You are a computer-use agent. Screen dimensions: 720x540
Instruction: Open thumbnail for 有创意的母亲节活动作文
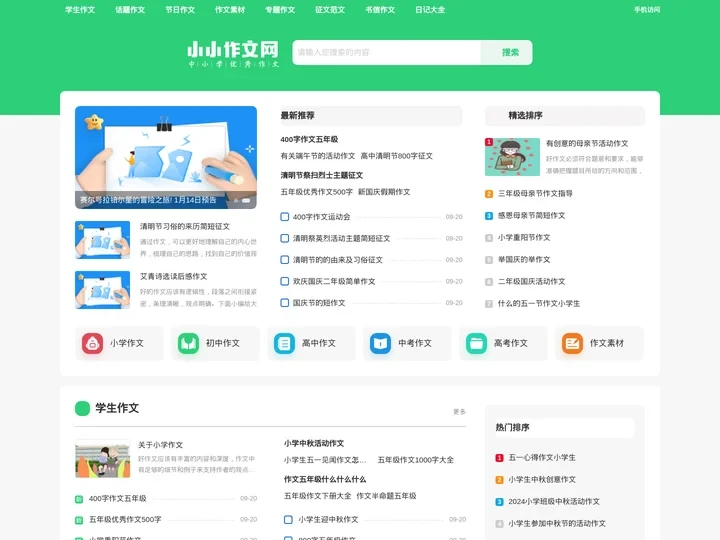pos(512,157)
